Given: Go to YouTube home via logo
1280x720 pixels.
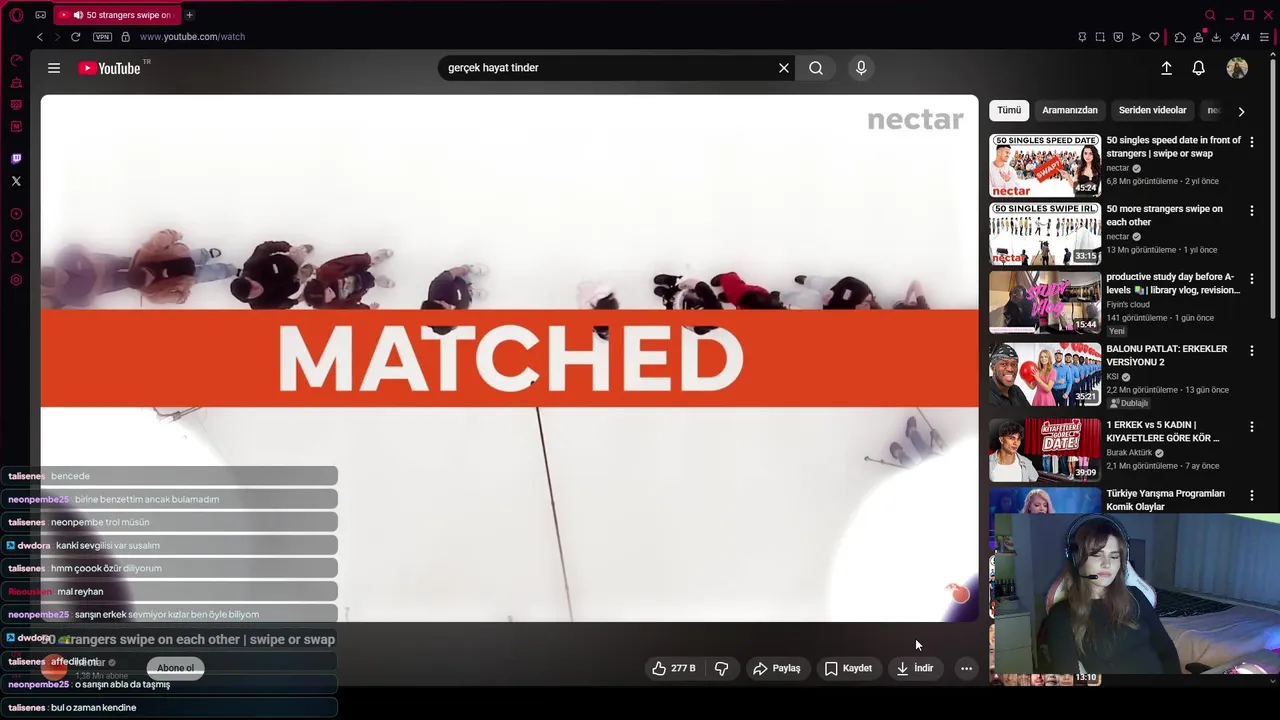Looking at the screenshot, I should 109,68.
